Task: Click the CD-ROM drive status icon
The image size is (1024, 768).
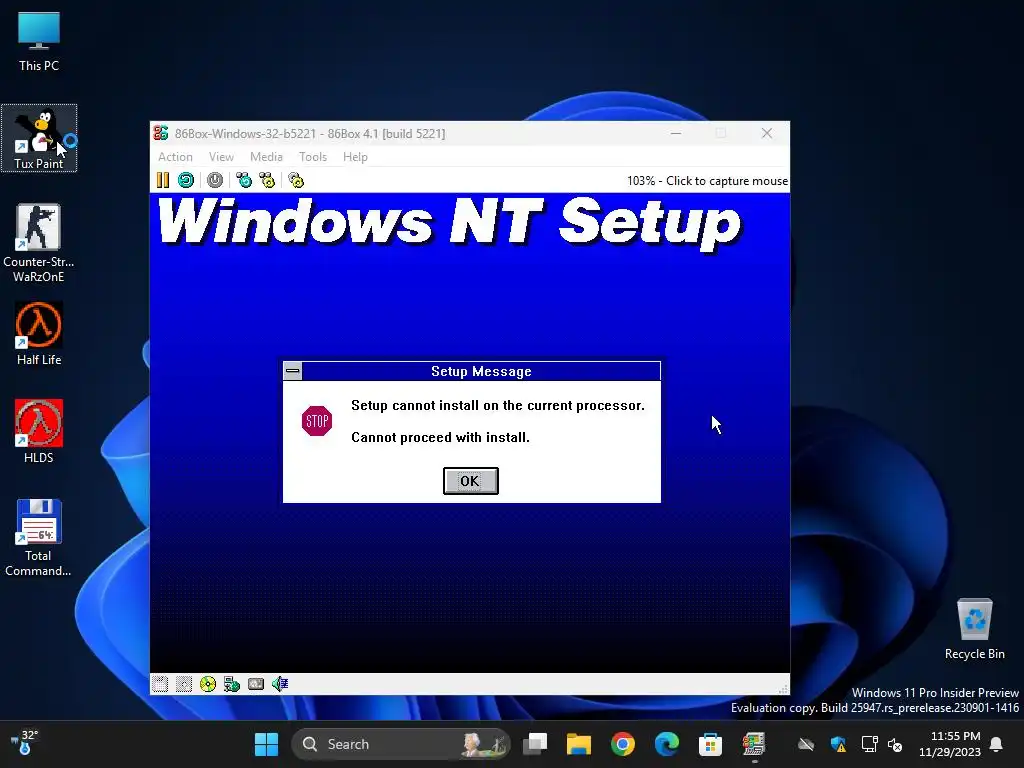Action: pyautogui.click(x=208, y=684)
